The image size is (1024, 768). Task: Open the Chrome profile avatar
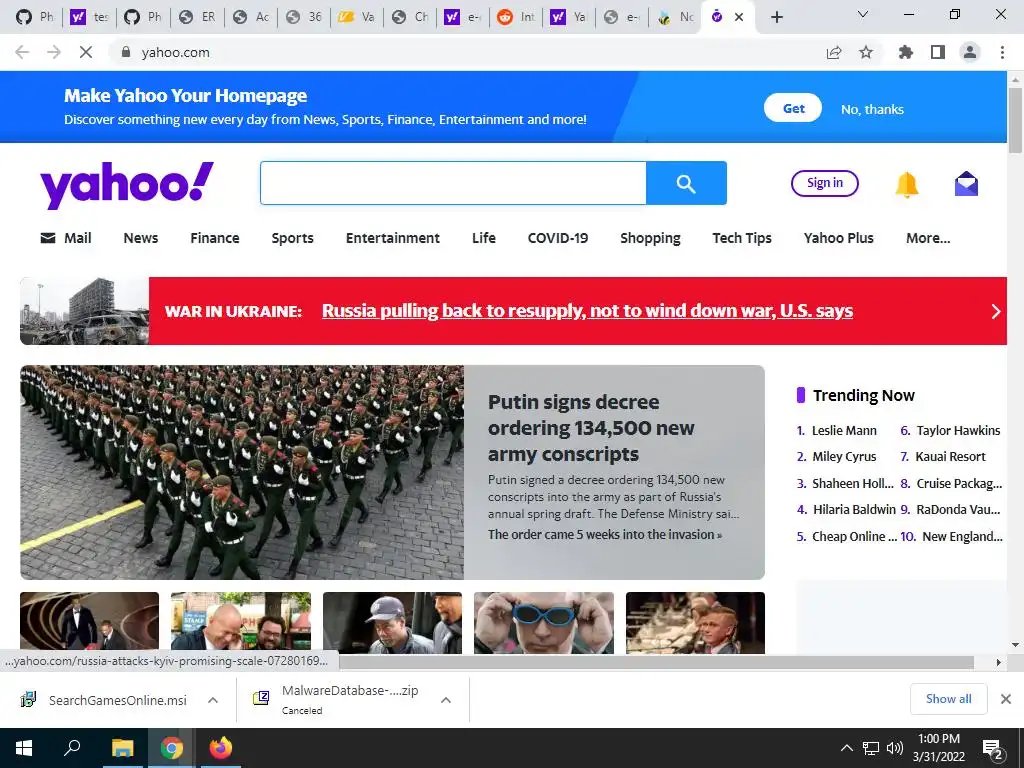pyautogui.click(x=970, y=52)
